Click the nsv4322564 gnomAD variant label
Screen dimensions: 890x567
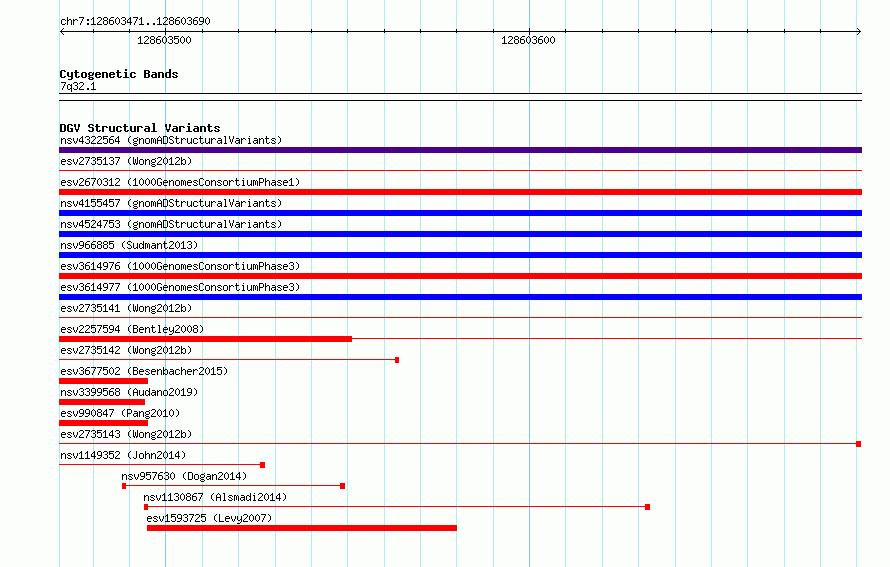coord(171,140)
